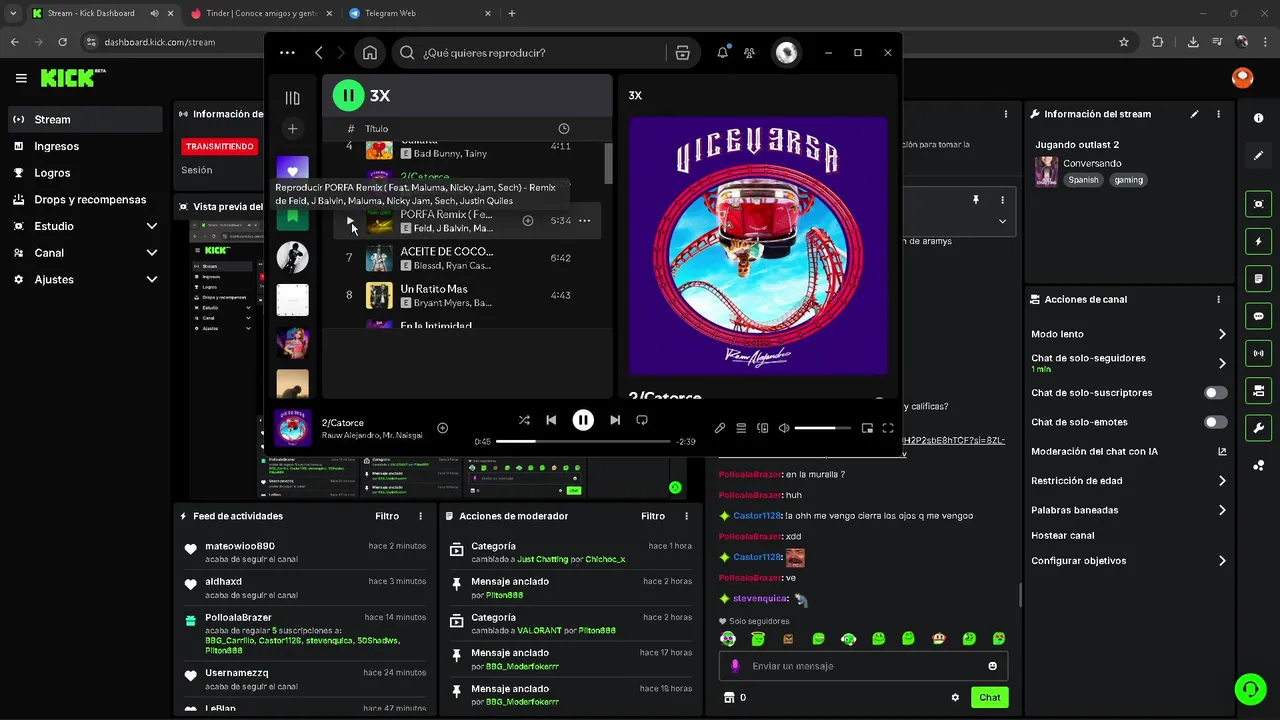The height and width of the screenshot is (720, 1280).
Task: Open Kick hamburger menu
Action: coord(21,78)
